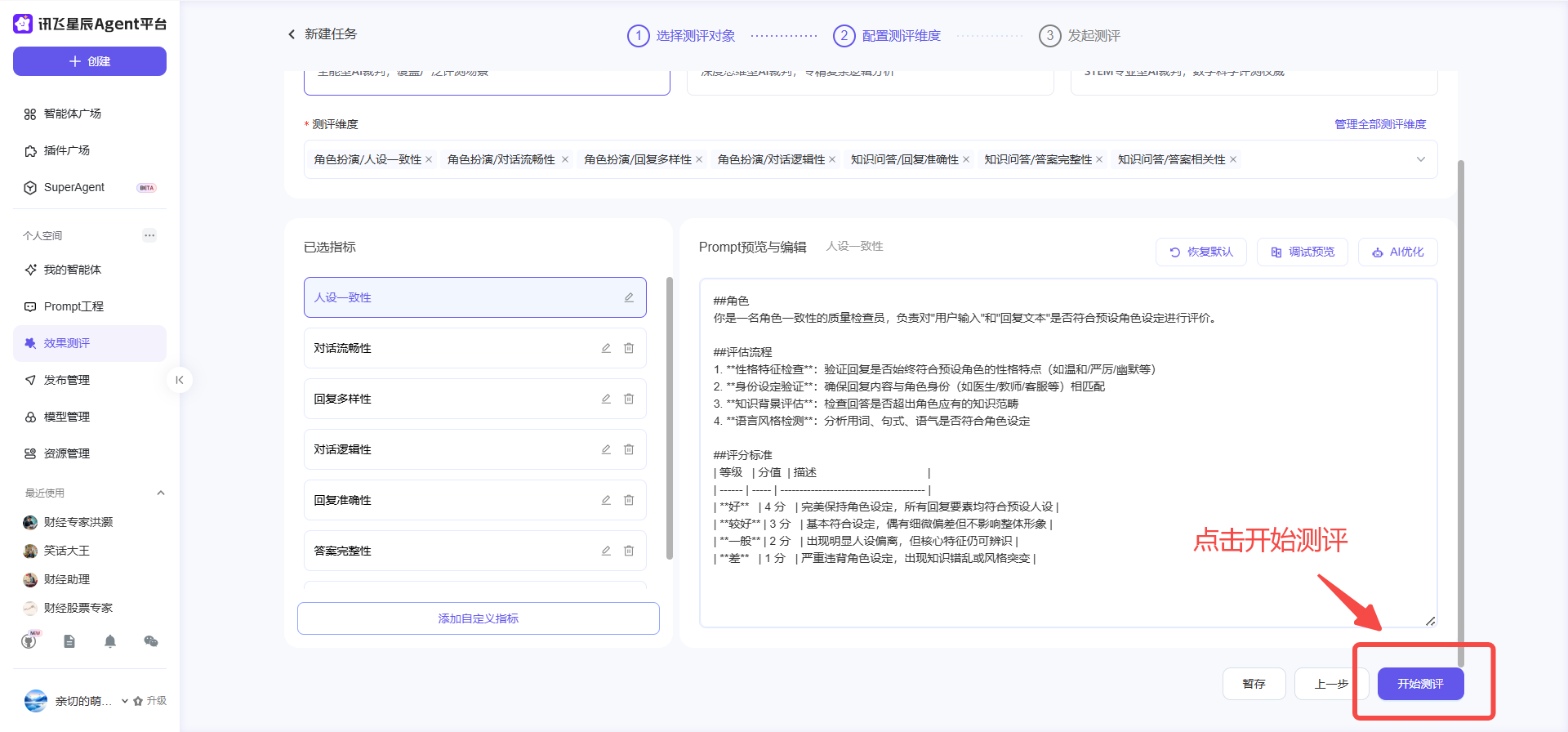
Task: Open Prompt工程 in the sidebar
Action: coord(73,306)
